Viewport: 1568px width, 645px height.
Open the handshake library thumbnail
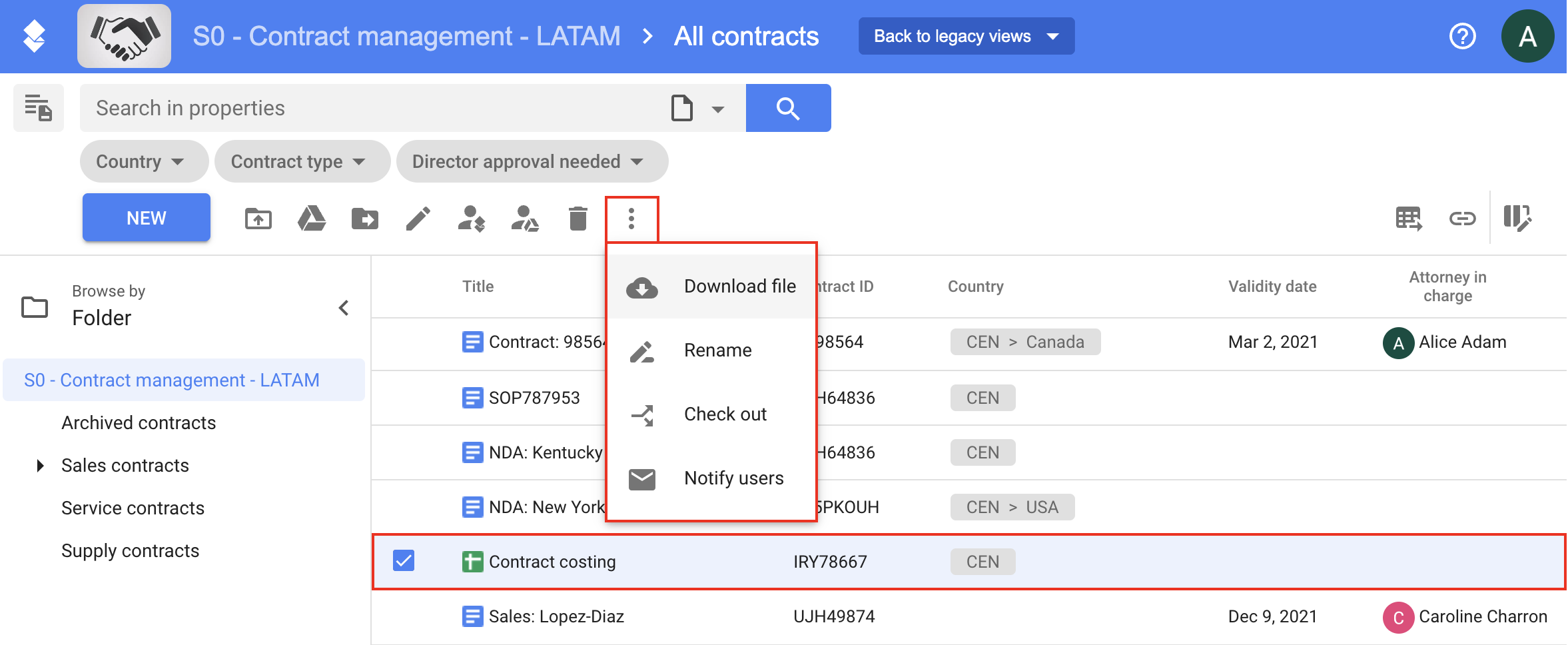(x=124, y=36)
